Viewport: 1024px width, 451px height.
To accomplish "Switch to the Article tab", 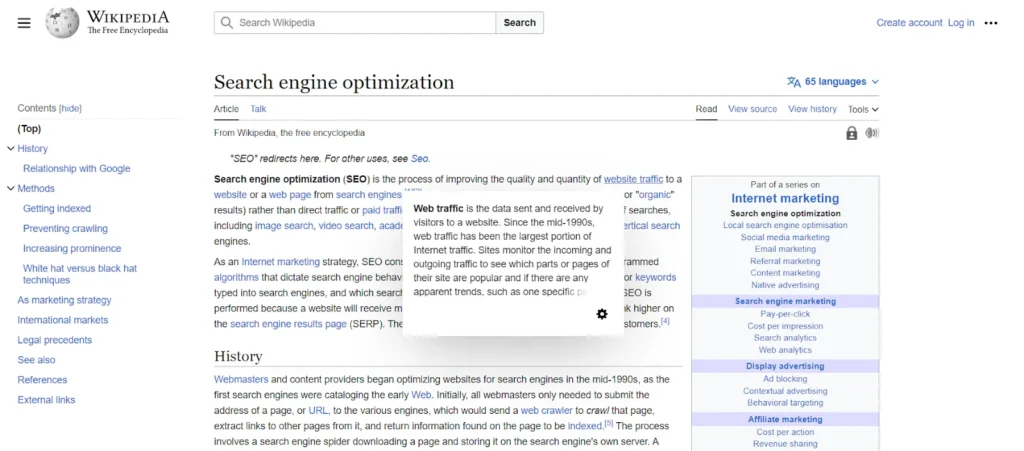I will [226, 109].
